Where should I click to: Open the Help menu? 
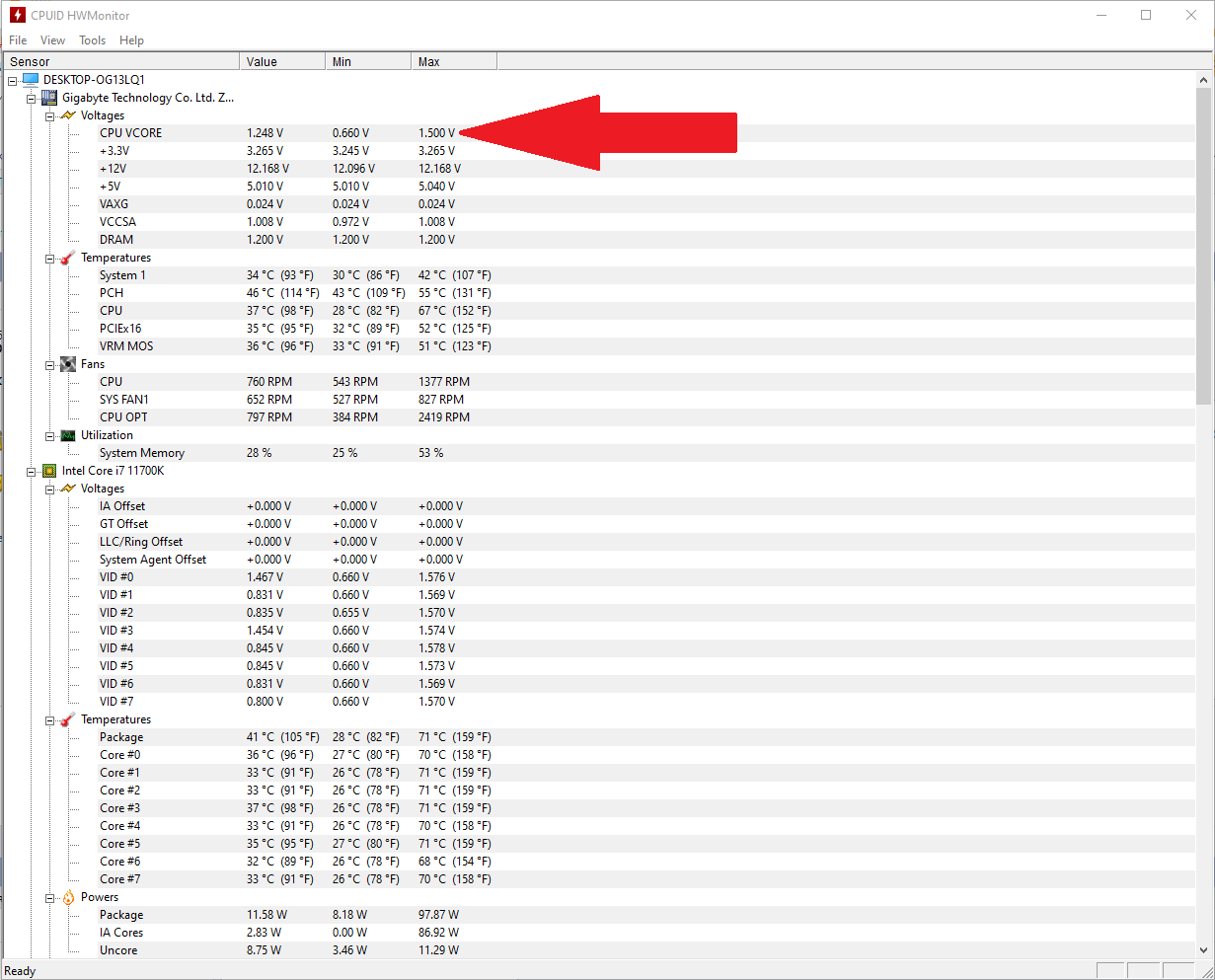pos(131,40)
